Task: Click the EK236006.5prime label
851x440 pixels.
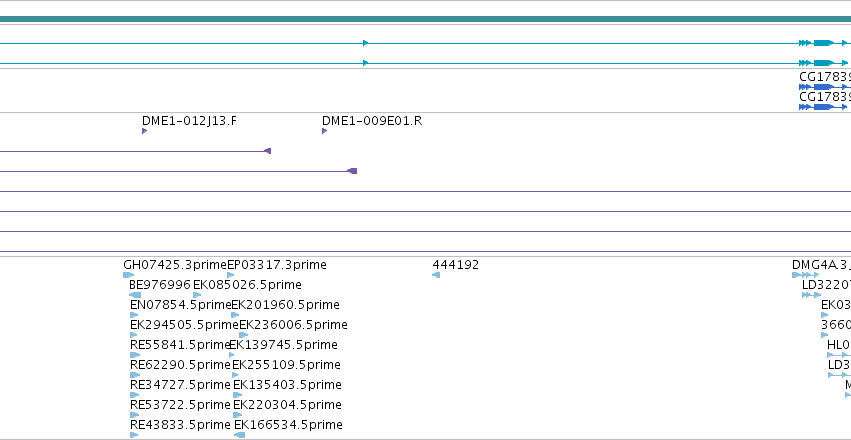Action: tap(294, 325)
